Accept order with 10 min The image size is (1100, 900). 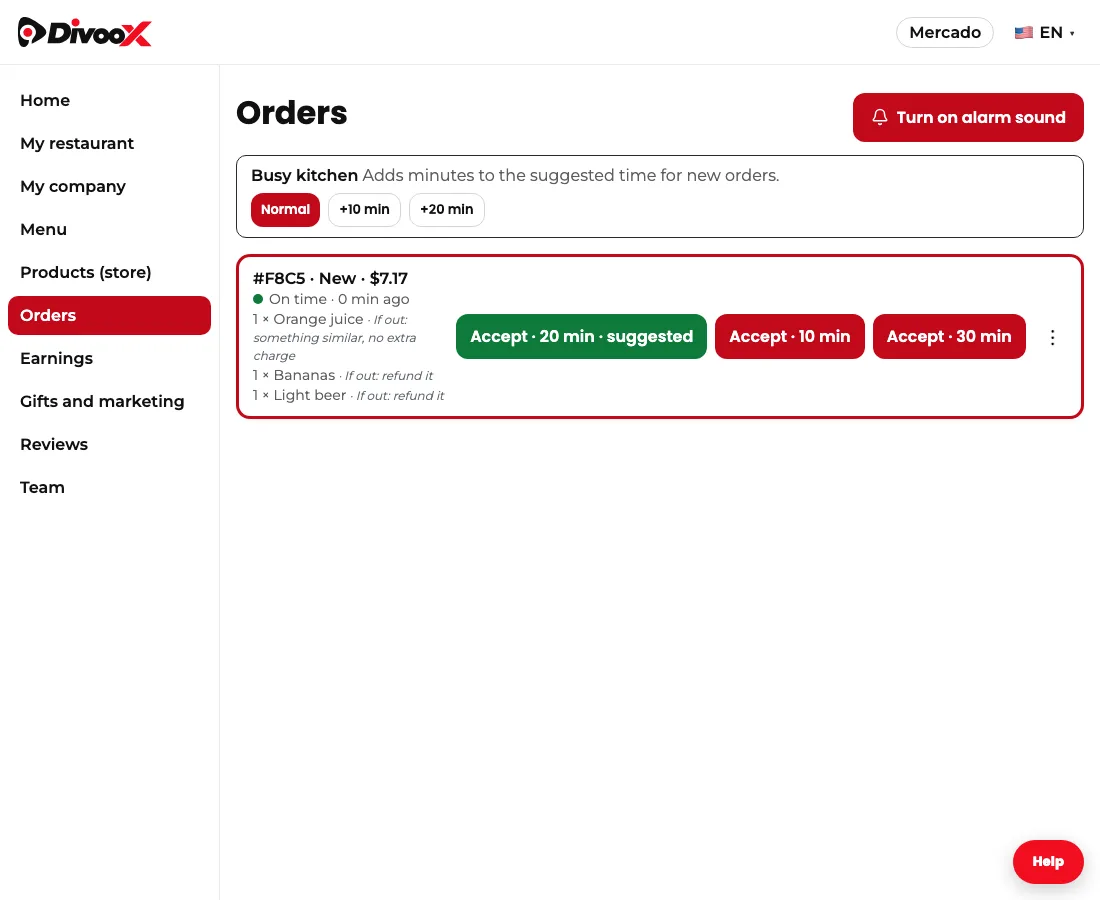click(789, 337)
